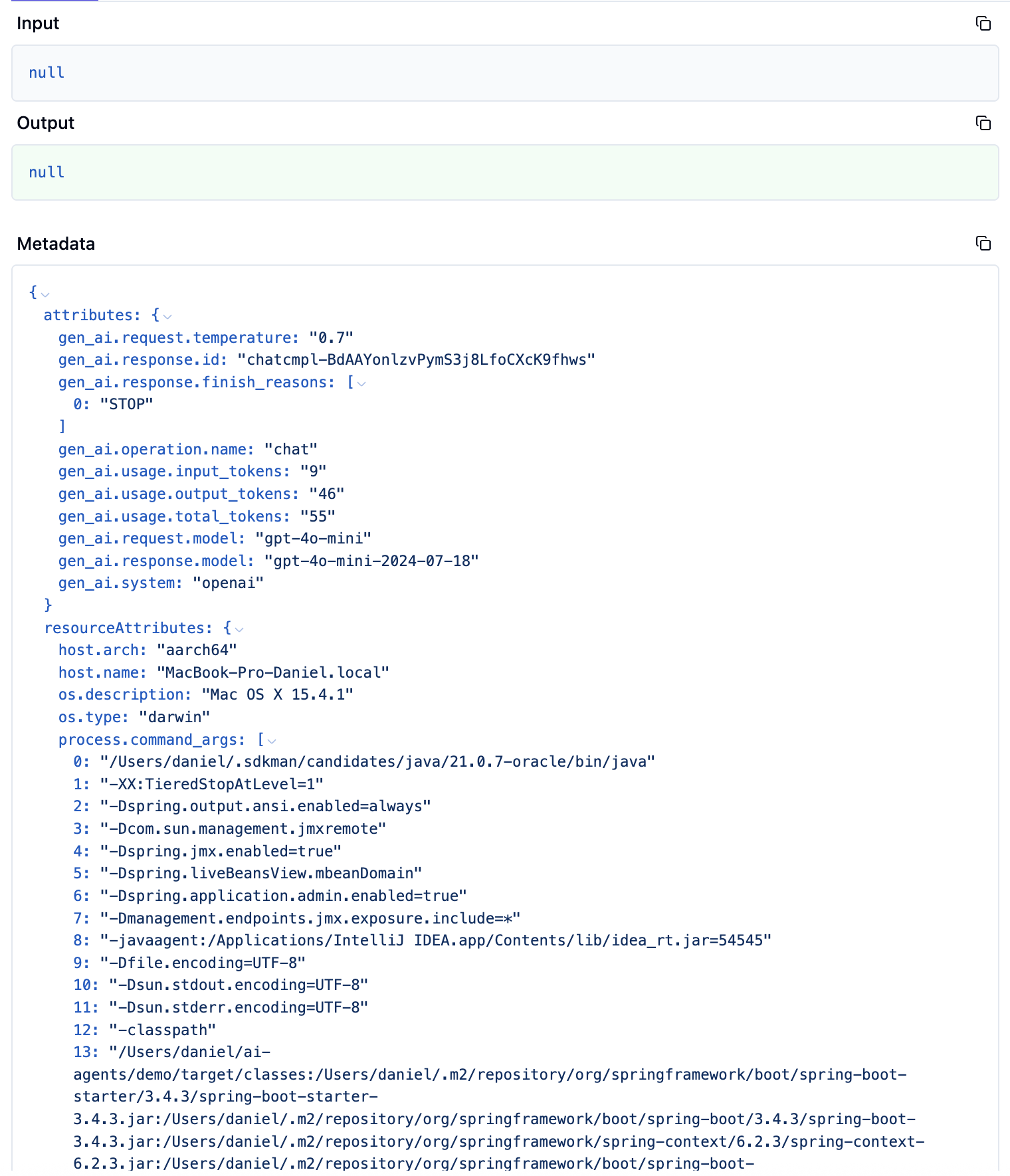Click the gen_ai.request.temperature key
The width and height of the screenshot is (1010, 1176).
[179, 338]
